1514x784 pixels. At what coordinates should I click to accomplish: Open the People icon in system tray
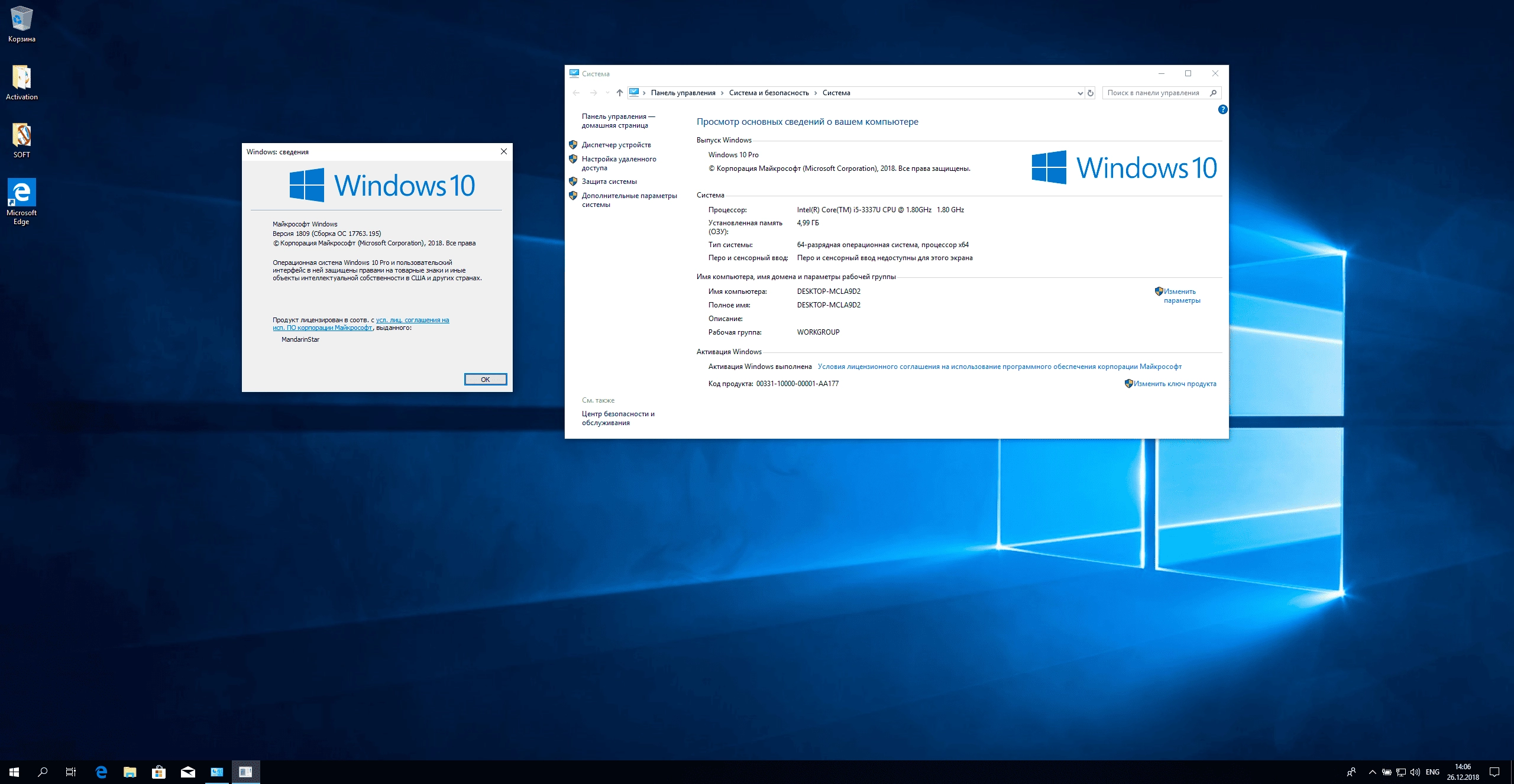tap(1351, 772)
